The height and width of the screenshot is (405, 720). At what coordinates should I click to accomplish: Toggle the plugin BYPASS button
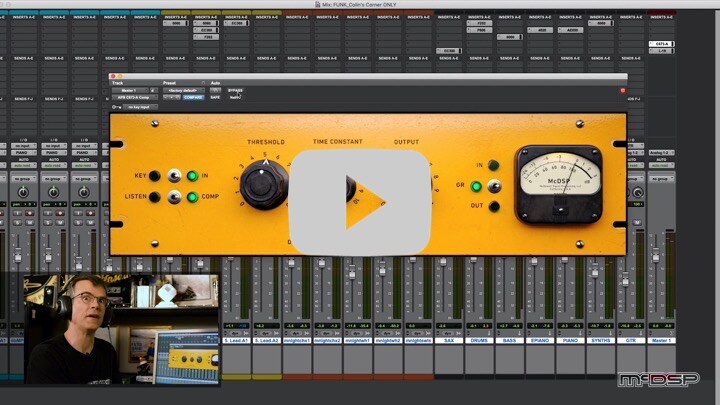[x=235, y=90]
